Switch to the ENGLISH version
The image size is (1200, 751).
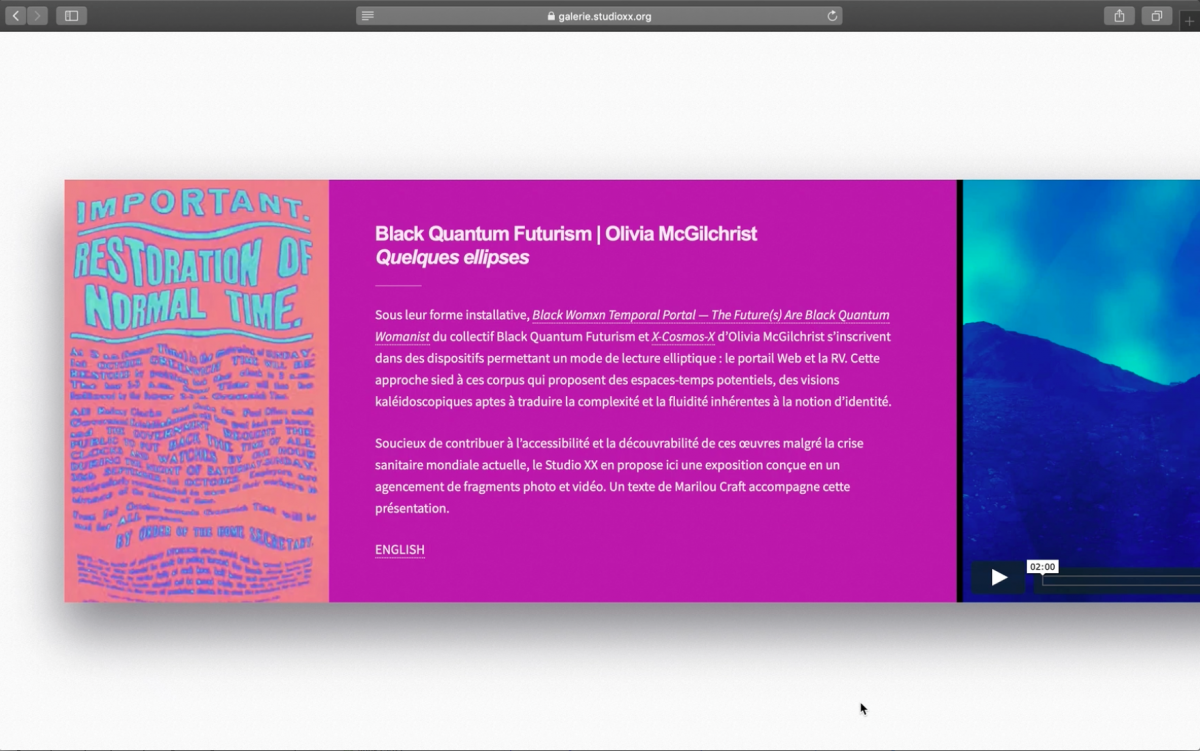click(x=400, y=550)
